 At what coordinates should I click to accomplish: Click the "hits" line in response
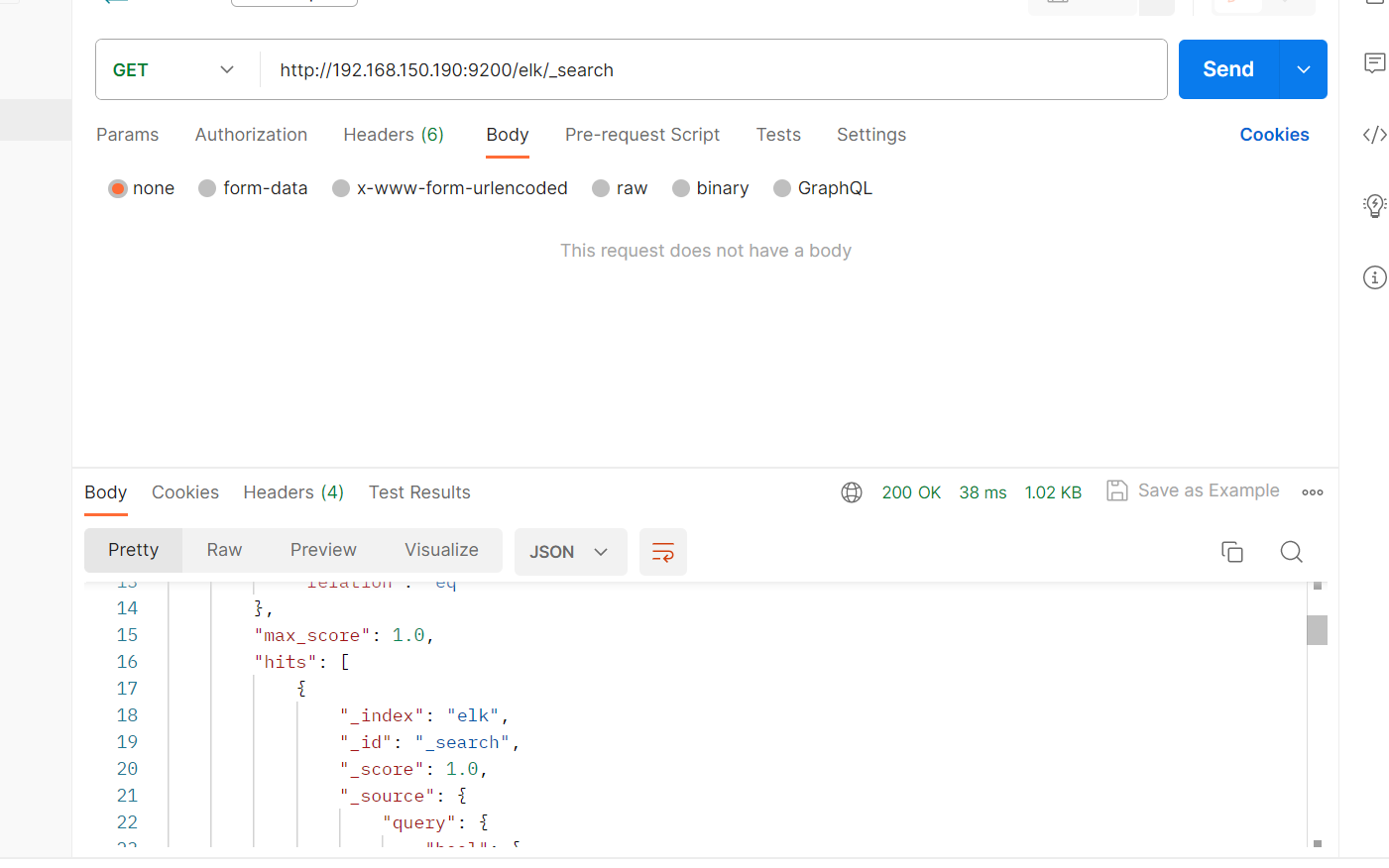tap(301, 662)
